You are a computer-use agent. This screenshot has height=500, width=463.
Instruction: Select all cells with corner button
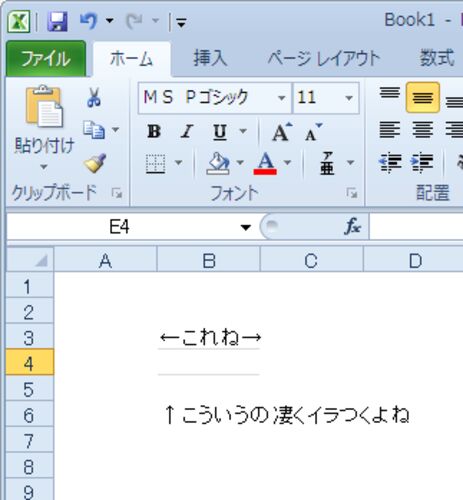[30, 260]
